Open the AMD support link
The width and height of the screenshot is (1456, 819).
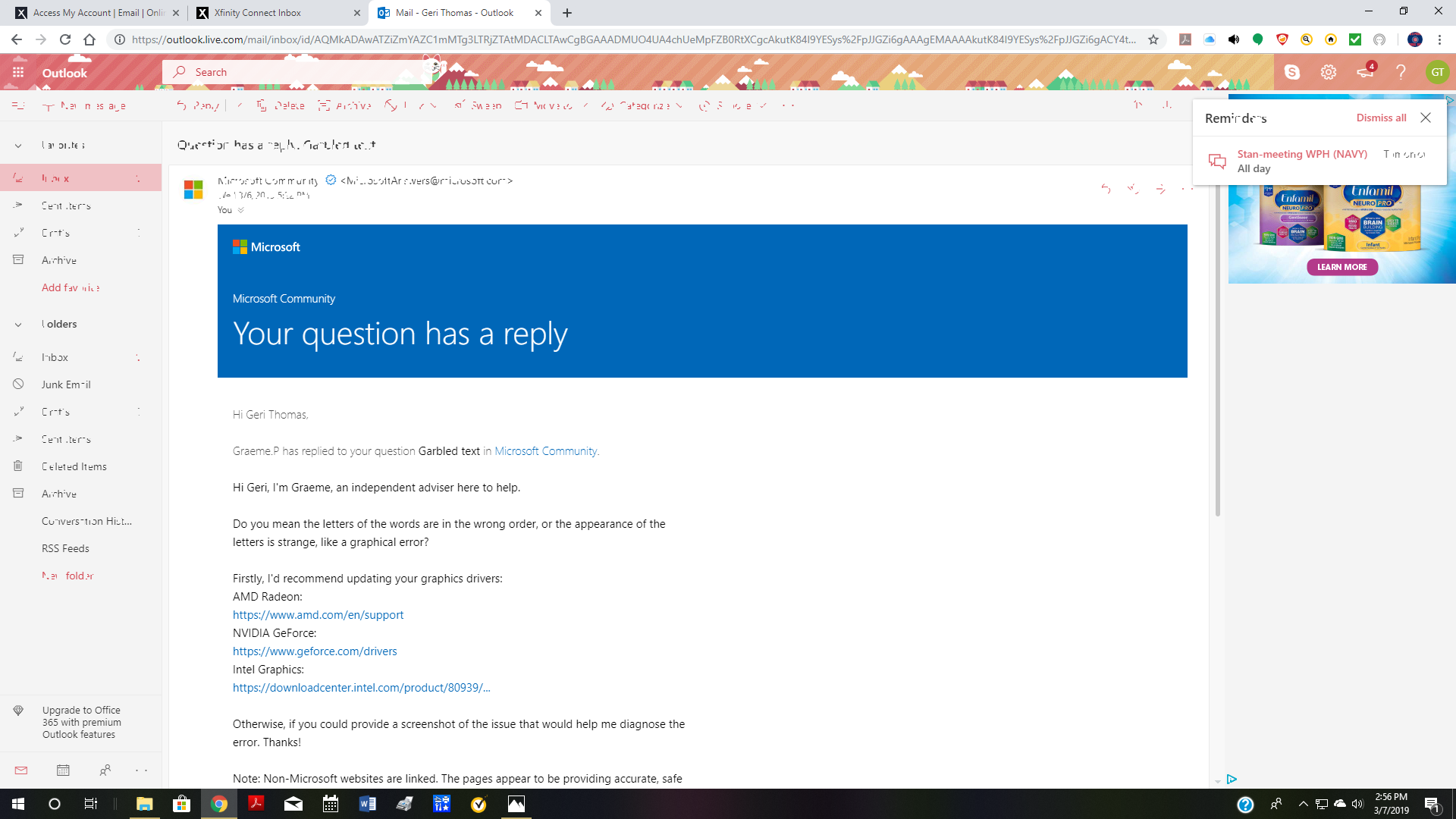point(318,615)
